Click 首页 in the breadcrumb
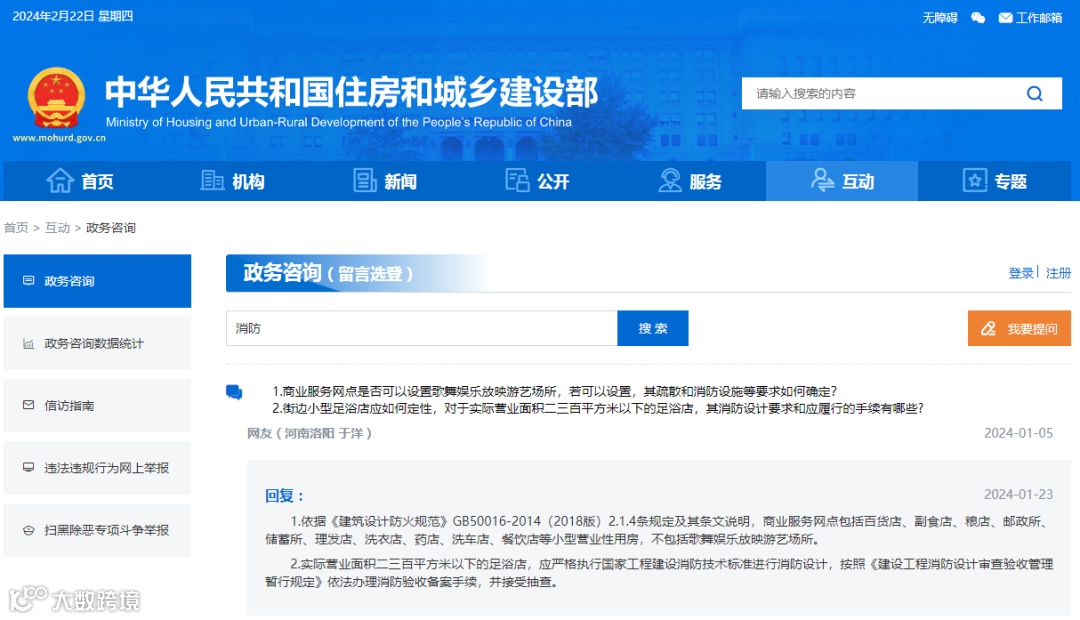This screenshot has height=620, width=1080. pyautogui.click(x=17, y=227)
